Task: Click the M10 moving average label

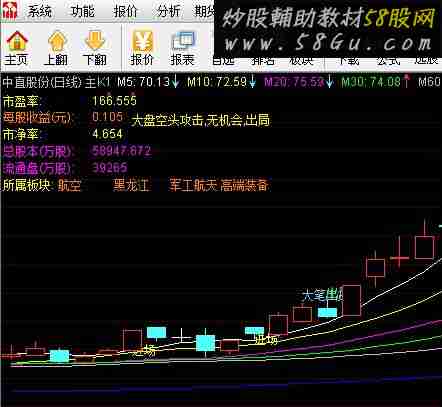Action: pyautogui.click(x=217, y=82)
